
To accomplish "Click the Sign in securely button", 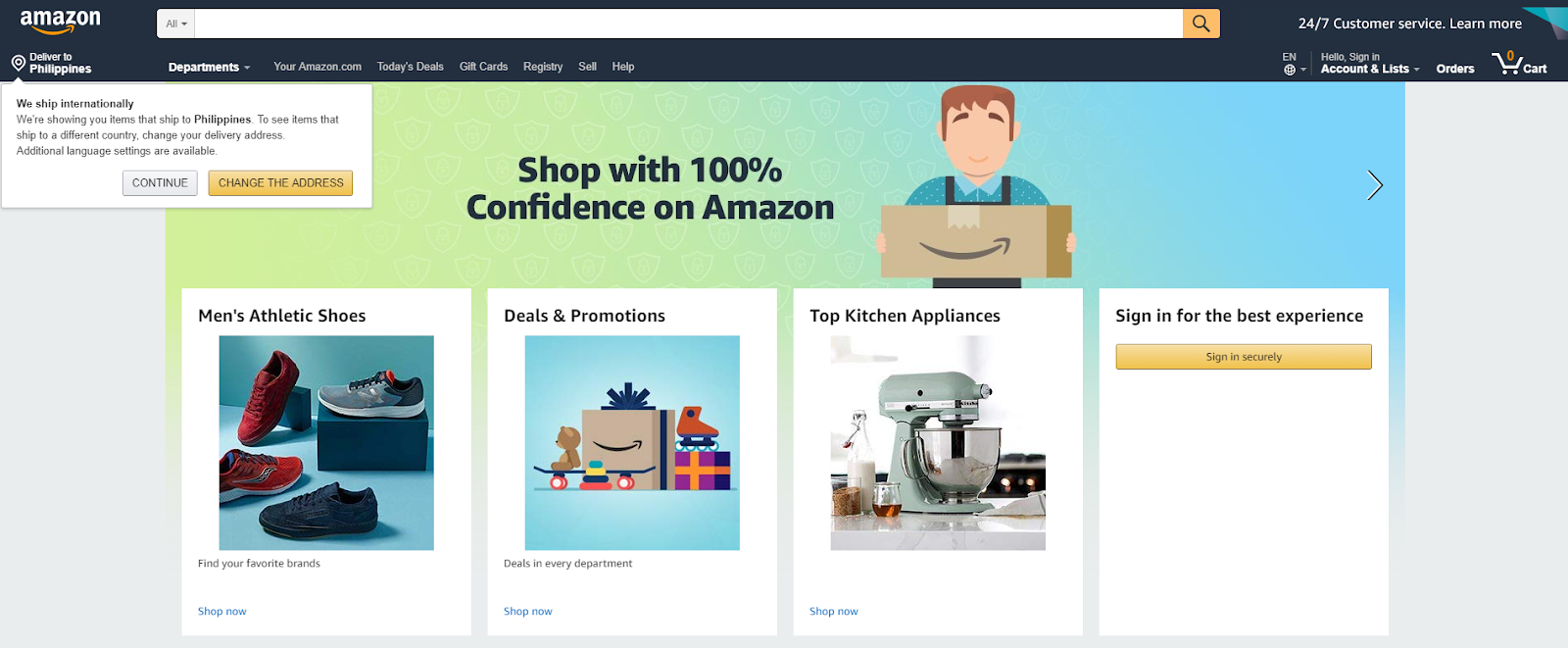I will point(1244,357).
